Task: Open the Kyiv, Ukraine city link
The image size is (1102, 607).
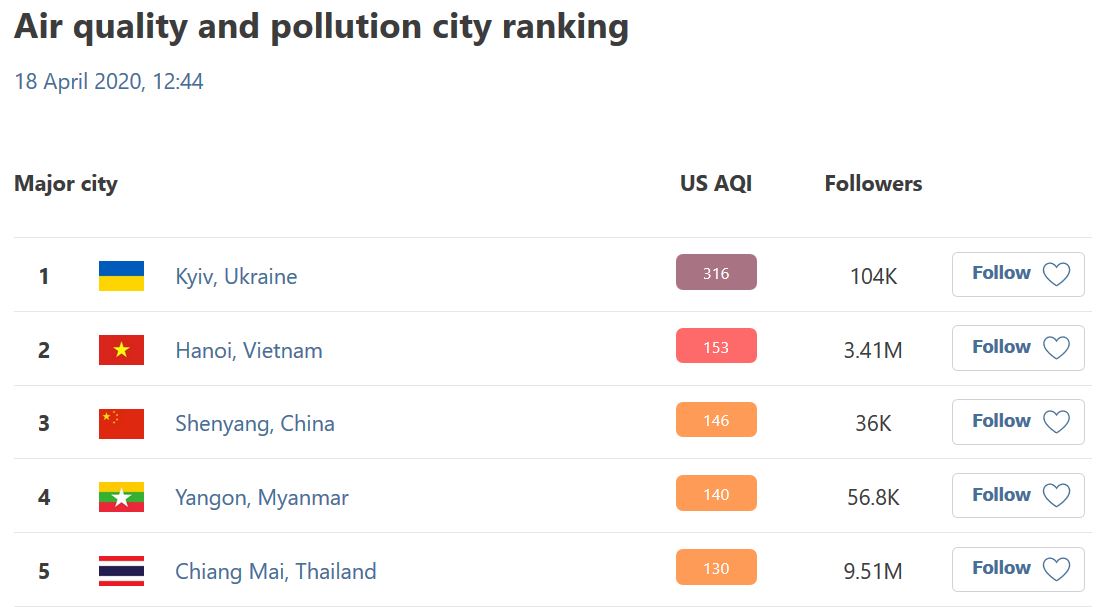Action: pos(236,277)
